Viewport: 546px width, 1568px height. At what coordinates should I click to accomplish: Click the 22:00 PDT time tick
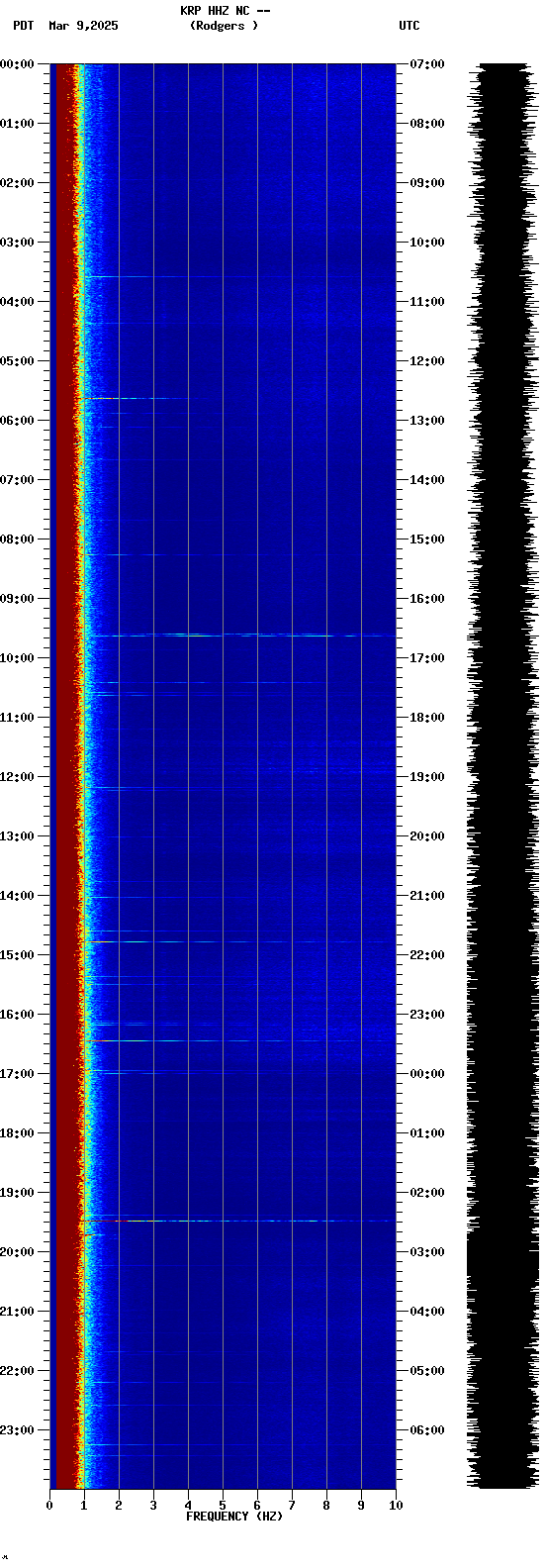click(x=17, y=1371)
